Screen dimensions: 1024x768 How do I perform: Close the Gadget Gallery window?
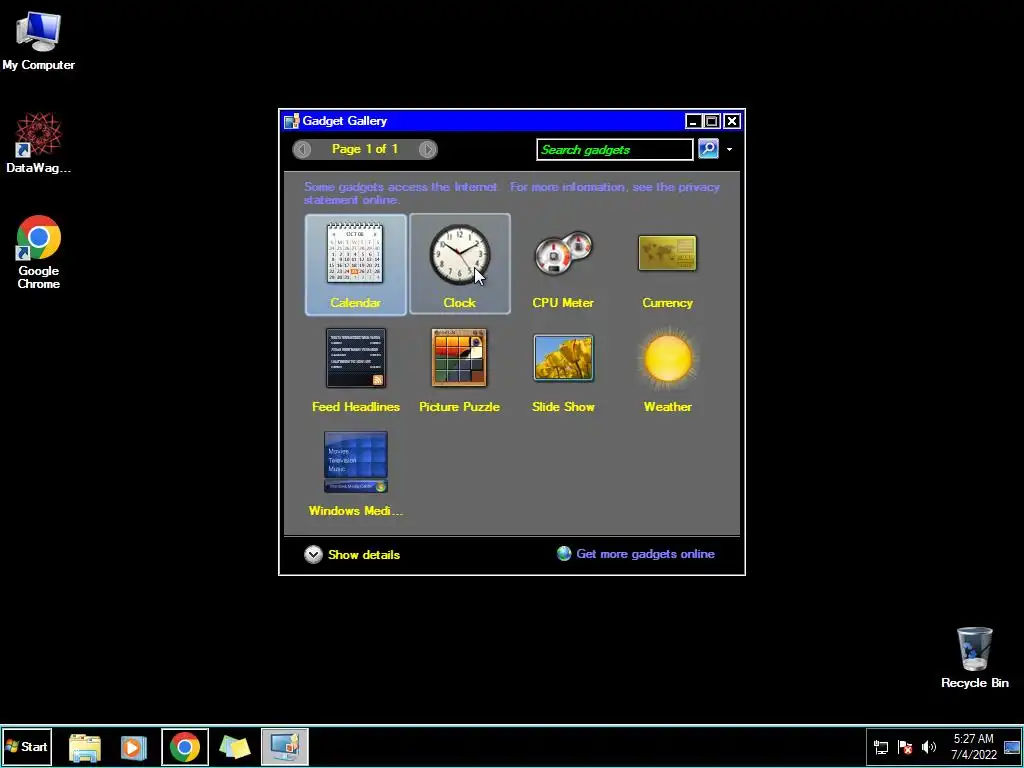[731, 121]
